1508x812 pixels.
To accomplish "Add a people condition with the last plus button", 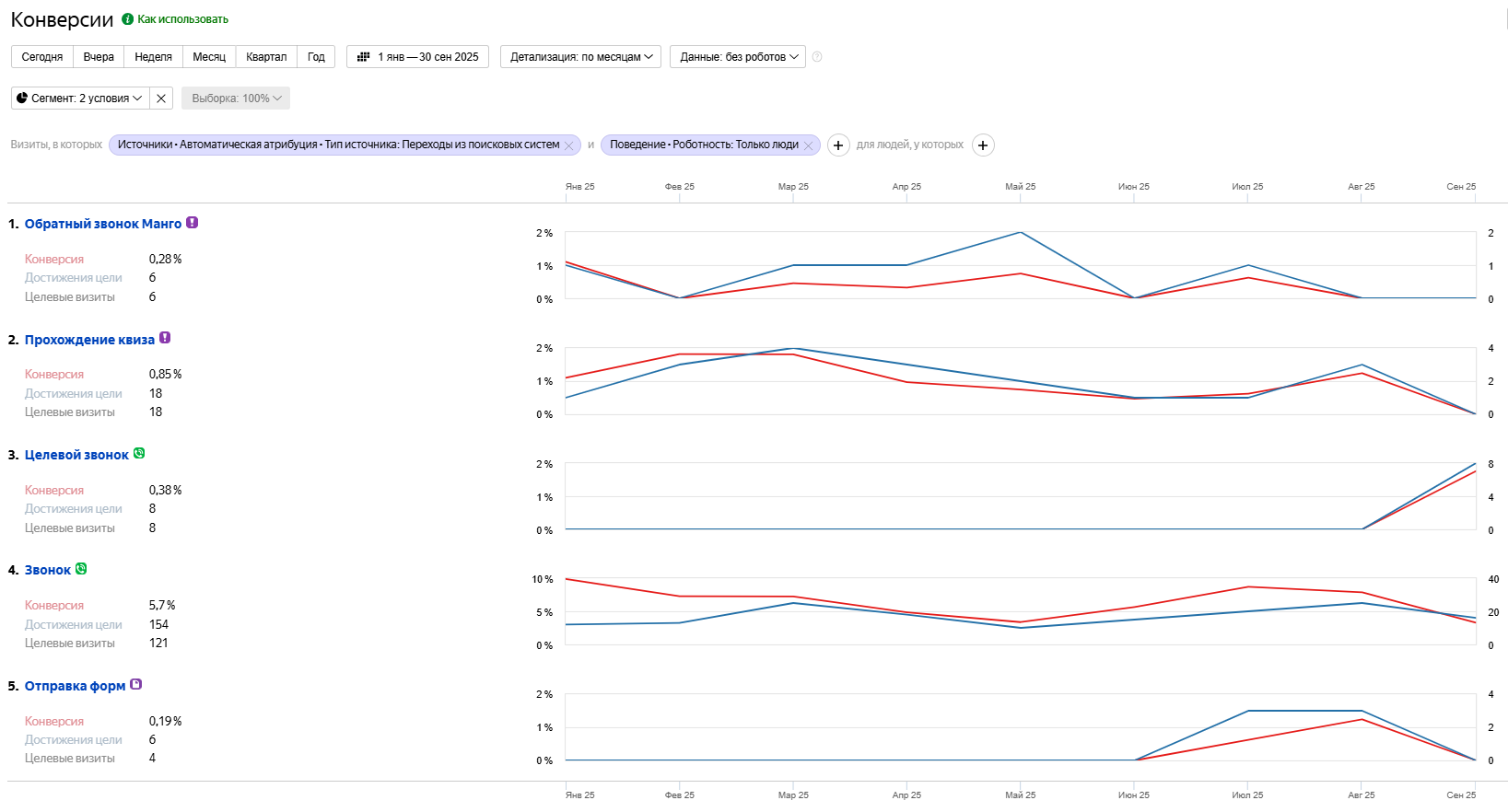I will 983,145.
